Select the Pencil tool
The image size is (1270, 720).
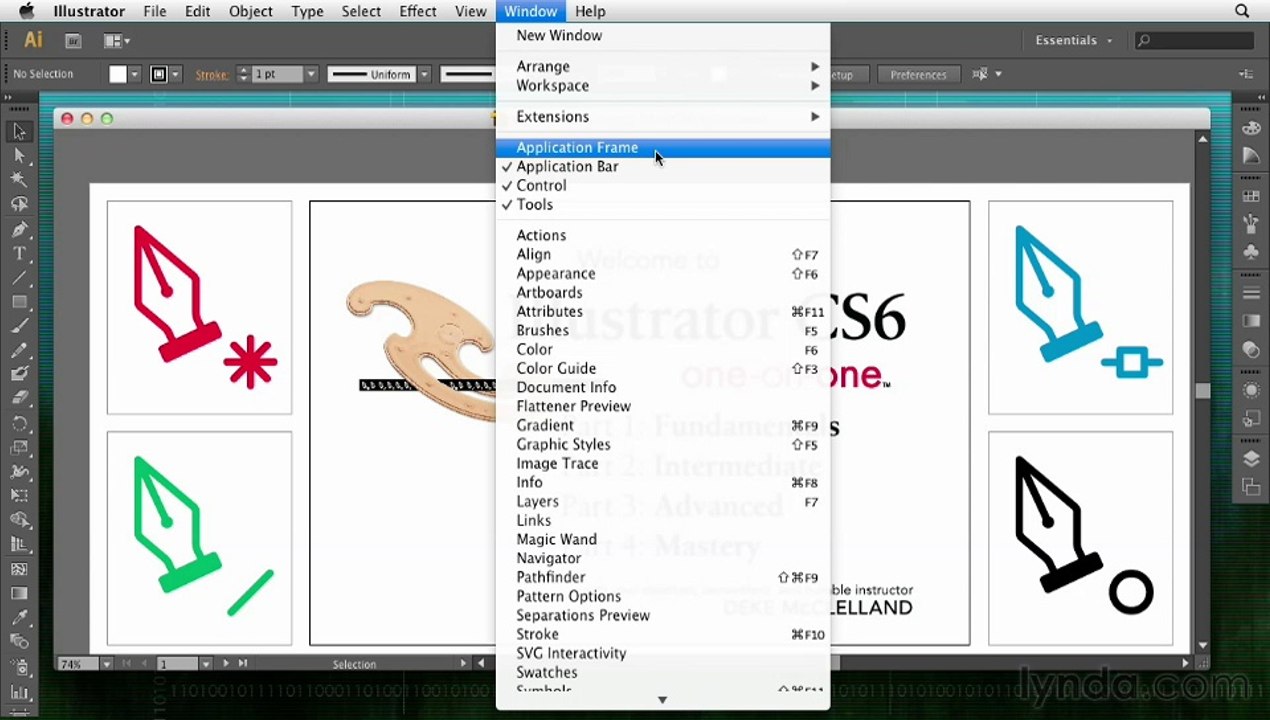pyautogui.click(x=19, y=350)
